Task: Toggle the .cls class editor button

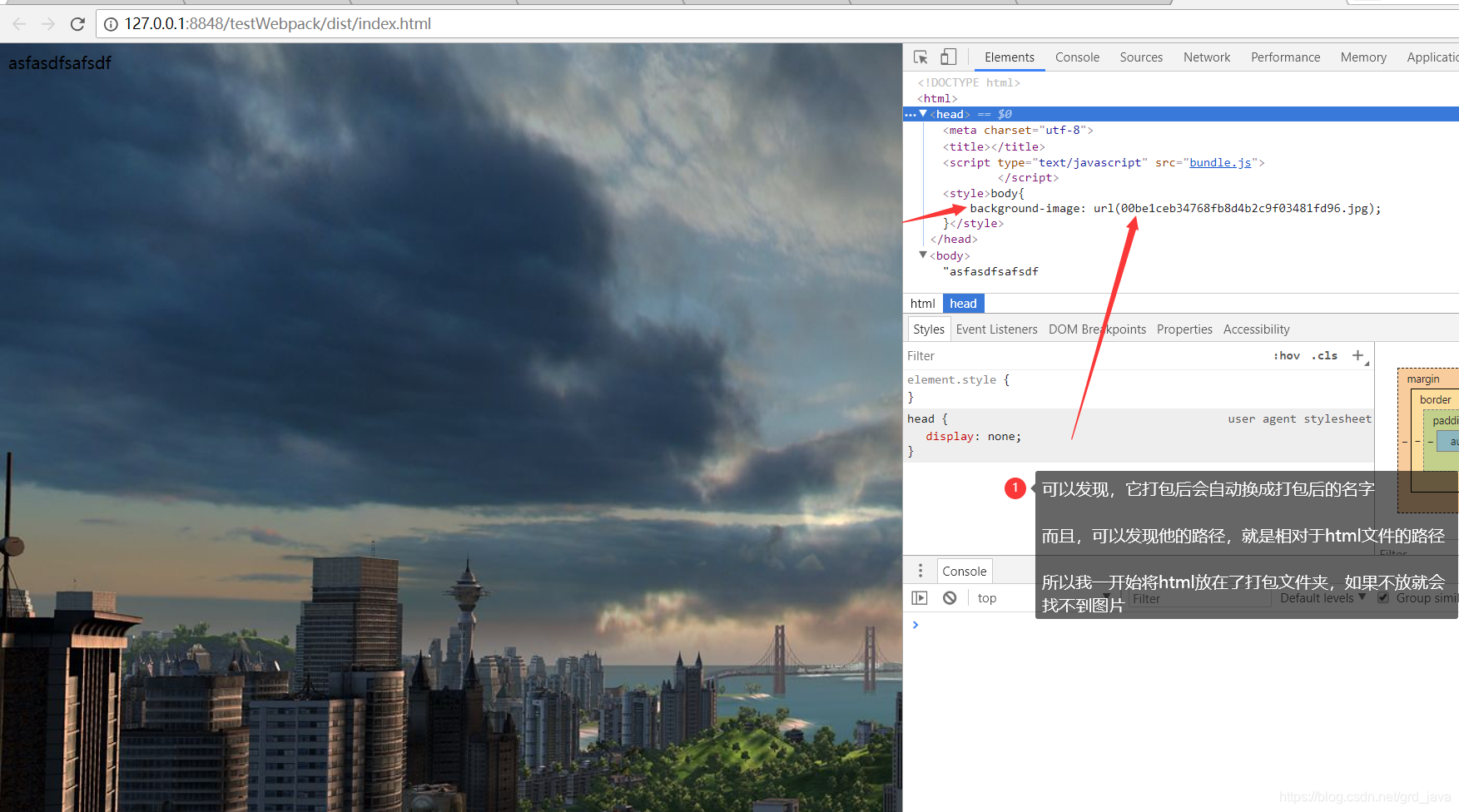Action: 1324,356
